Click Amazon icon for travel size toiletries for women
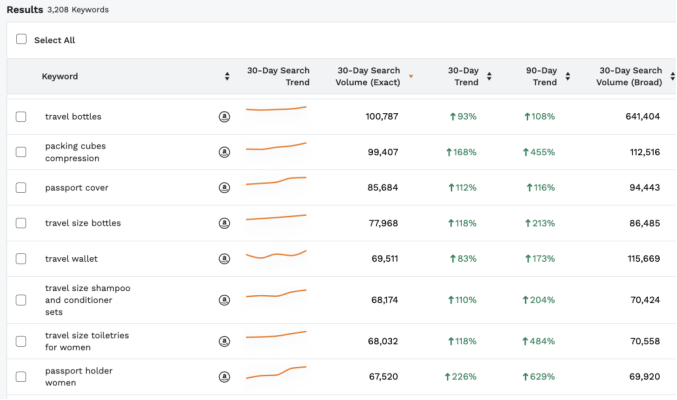This screenshot has height=400, width=677. click(x=224, y=341)
